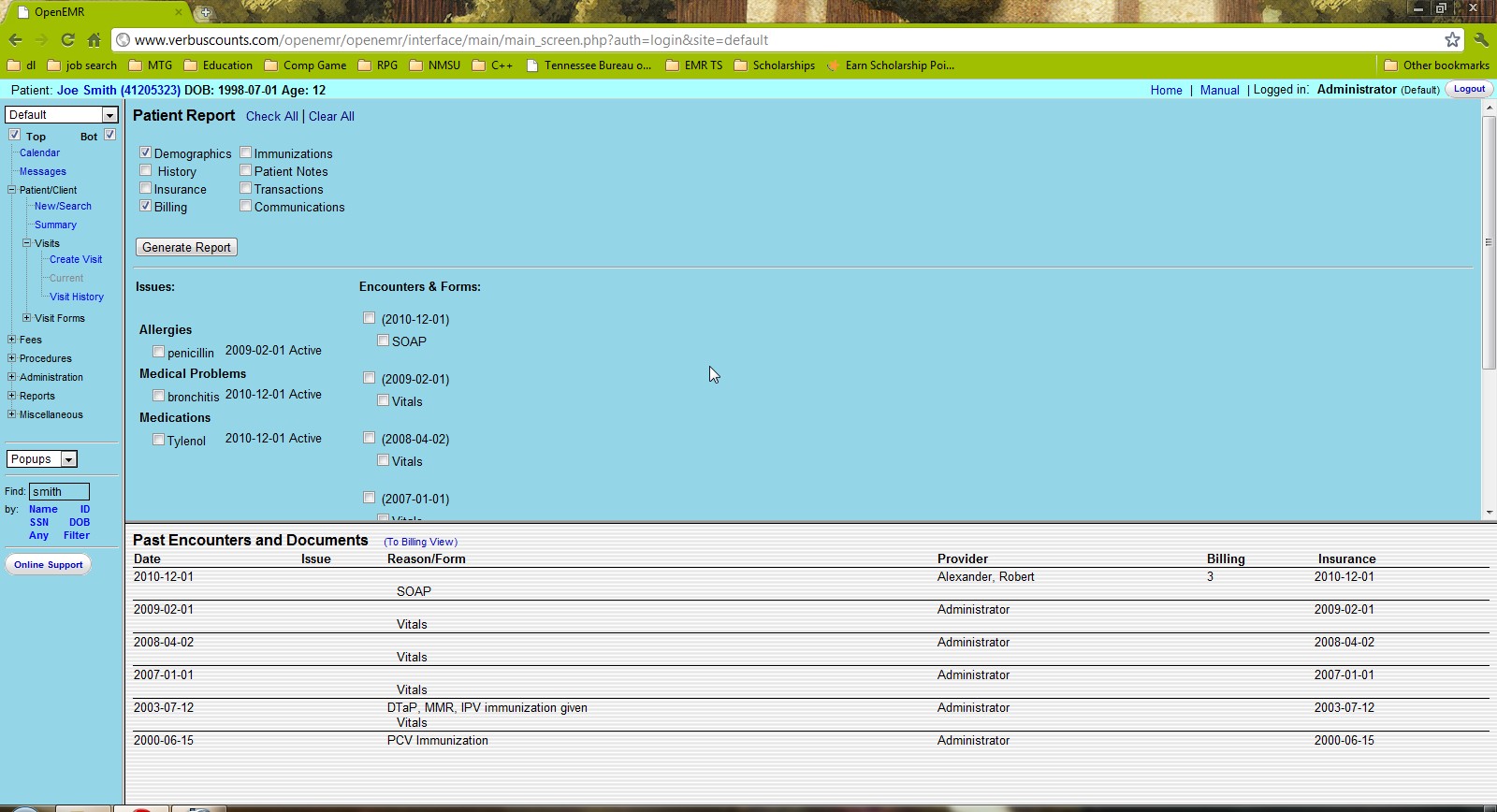Open the Default layout dropdown

[62, 114]
